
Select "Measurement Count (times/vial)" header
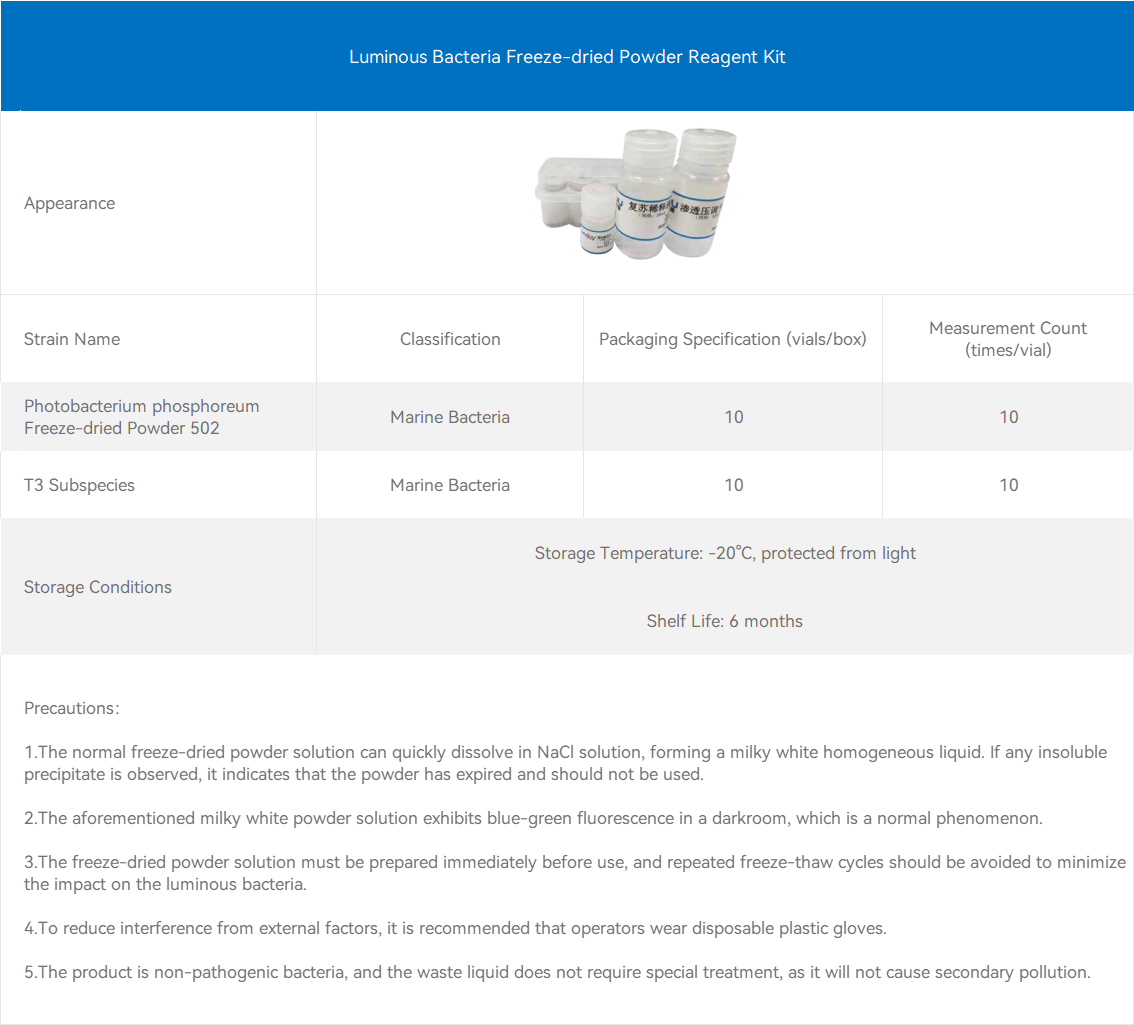tap(1008, 339)
